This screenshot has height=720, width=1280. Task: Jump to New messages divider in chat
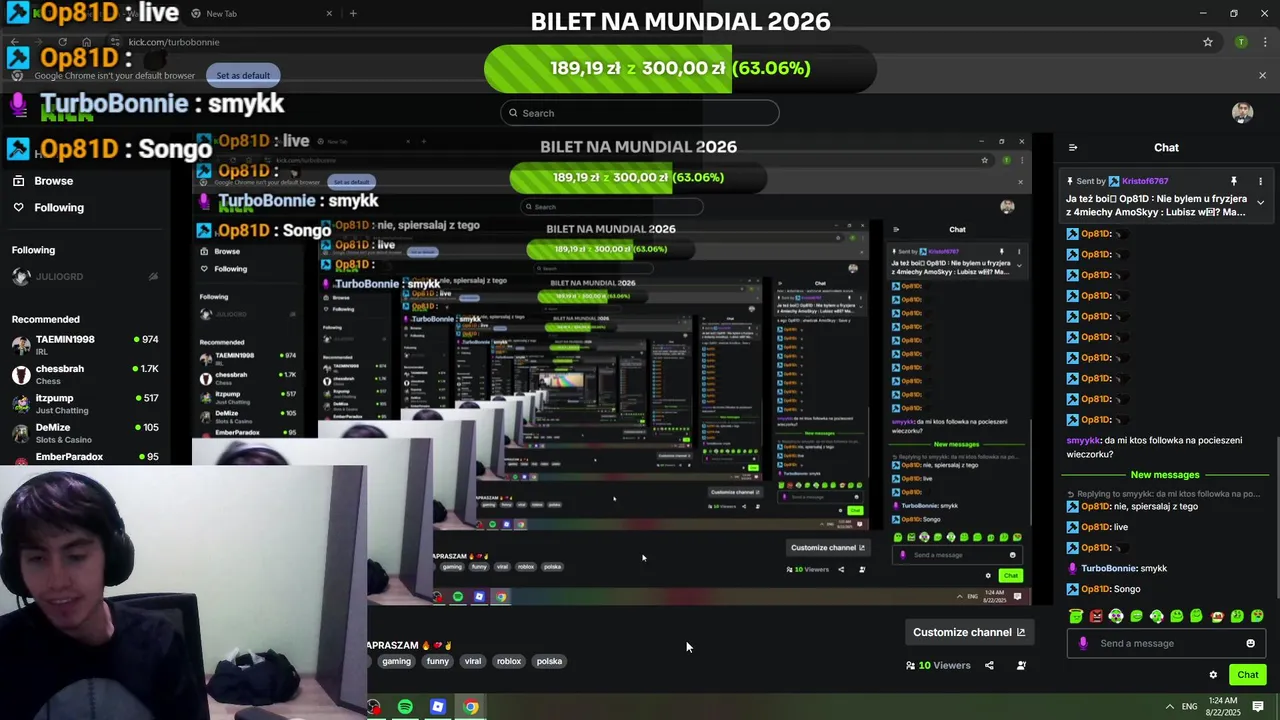pyautogui.click(x=1165, y=475)
